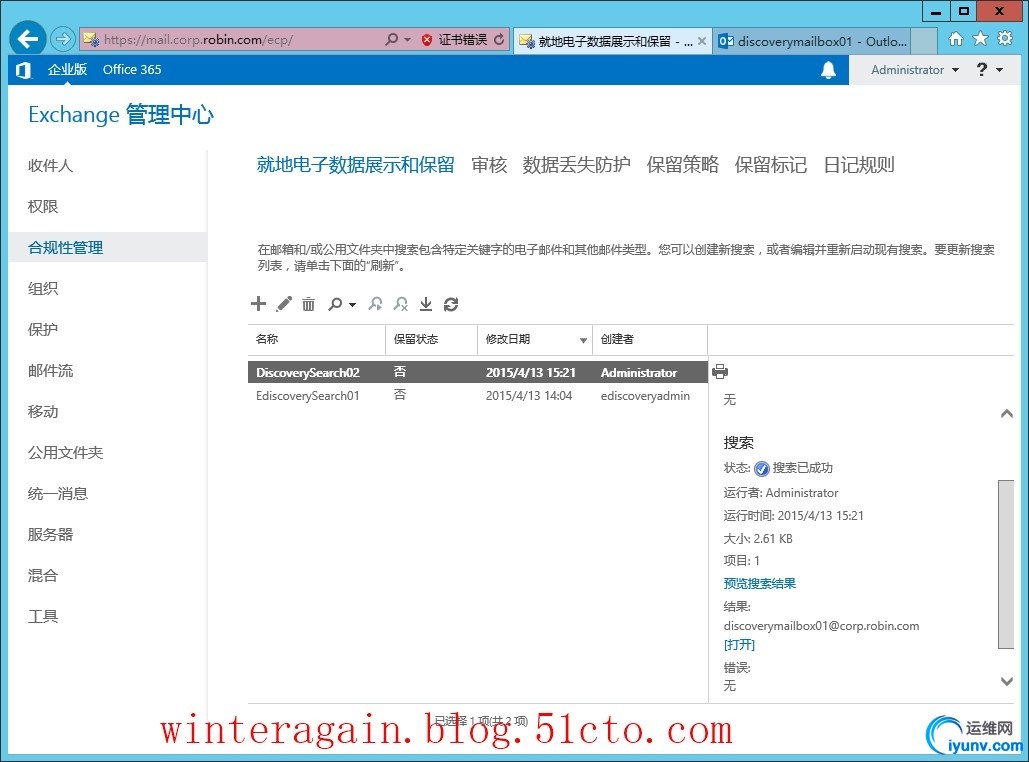Open 公用文件夹 in left navigation
This screenshot has height=762, width=1029.
coord(65,453)
